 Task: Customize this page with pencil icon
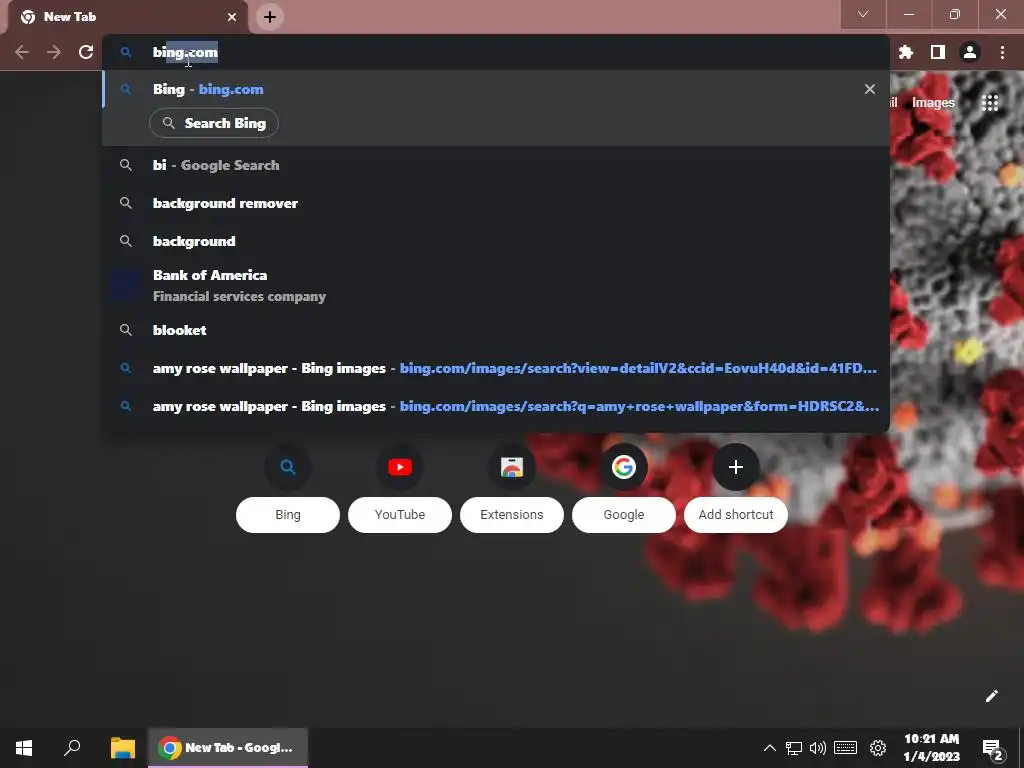coord(991,696)
